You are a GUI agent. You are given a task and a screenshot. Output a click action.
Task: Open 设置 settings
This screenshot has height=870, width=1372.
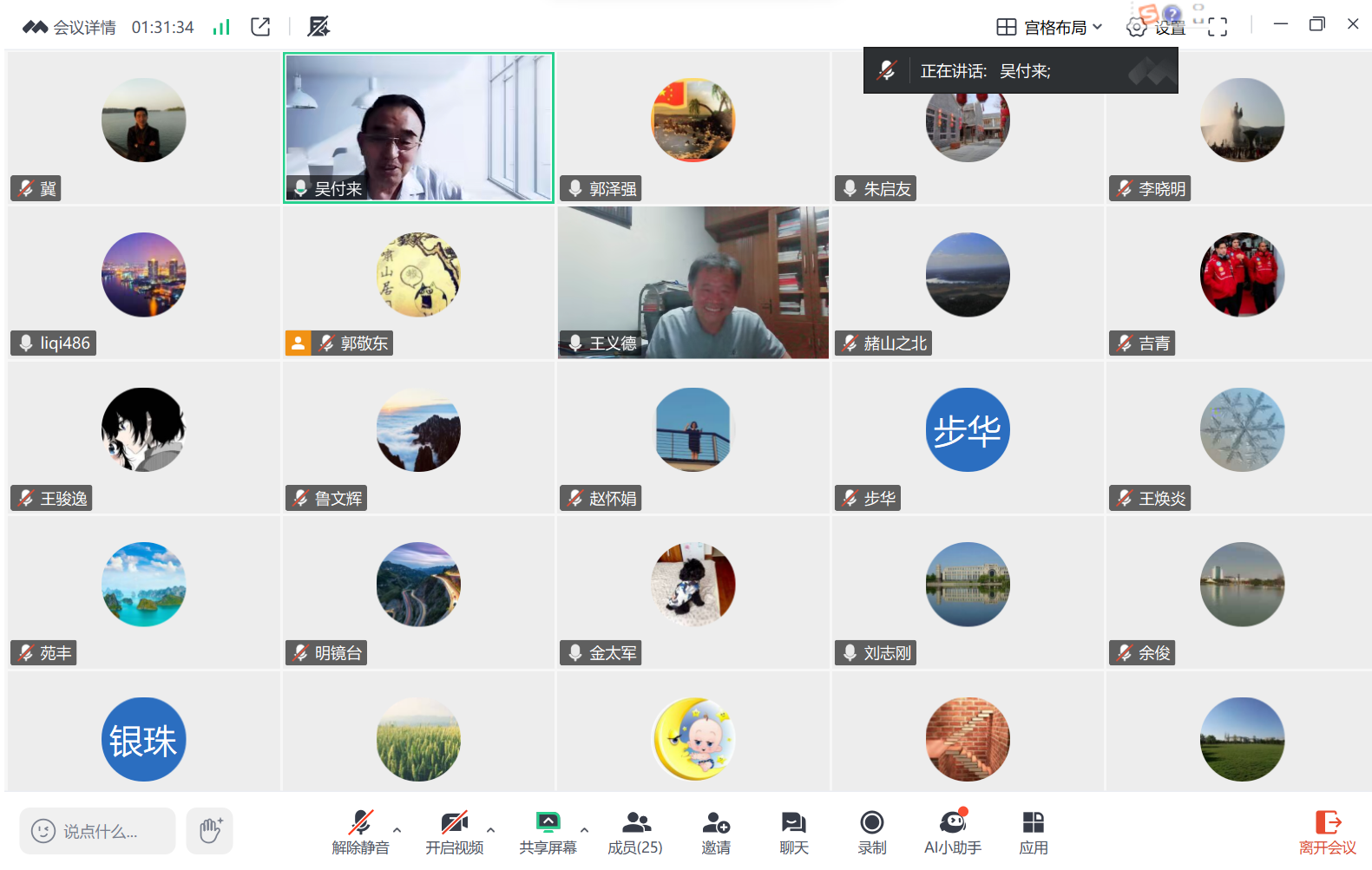[1157, 28]
